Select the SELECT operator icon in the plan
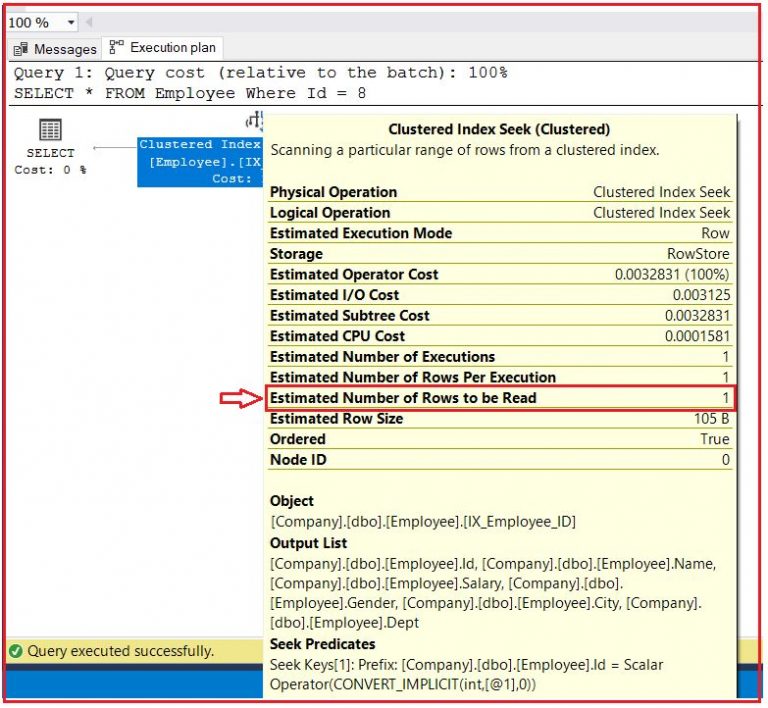Image resolution: width=768 pixels, height=708 pixels. tap(50, 129)
